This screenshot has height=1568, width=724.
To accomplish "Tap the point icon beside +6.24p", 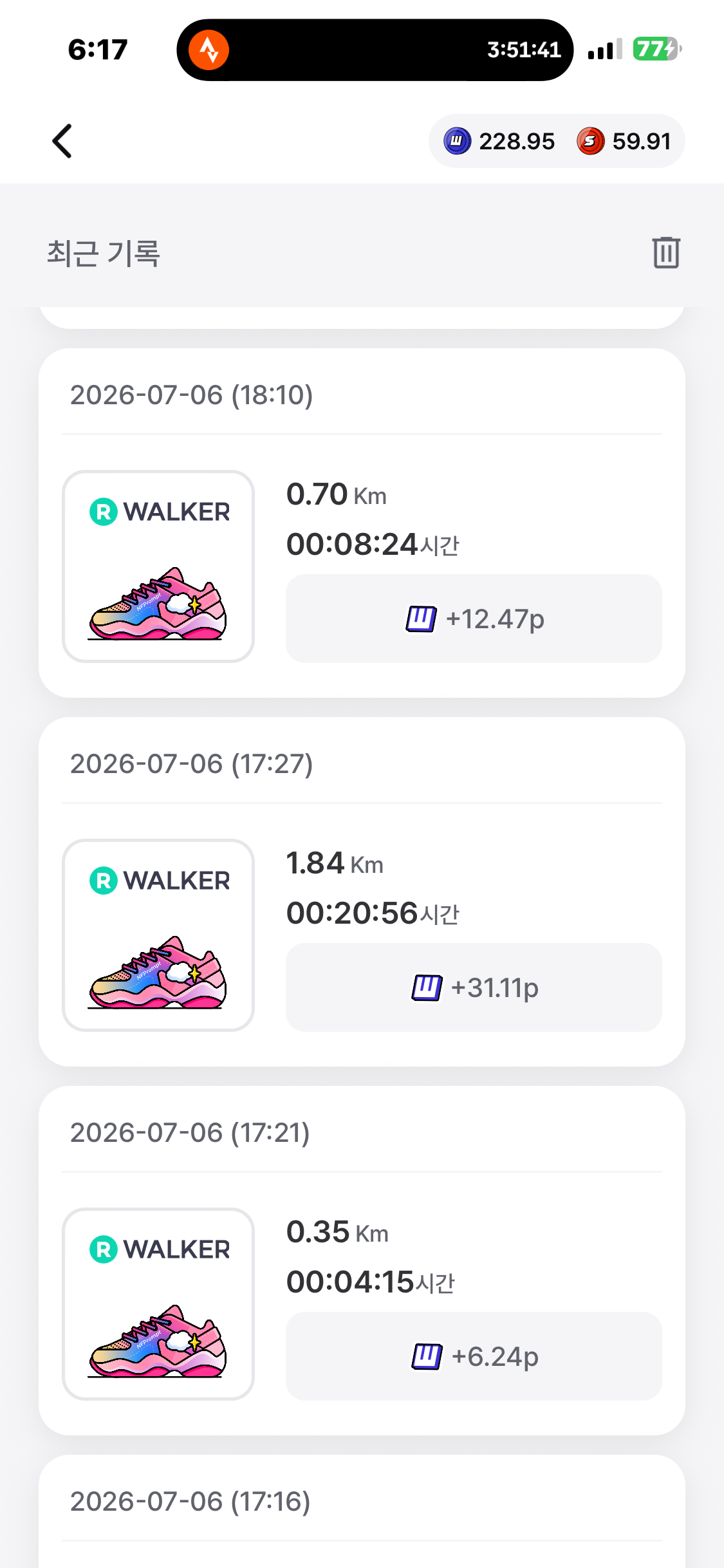I will [427, 1357].
